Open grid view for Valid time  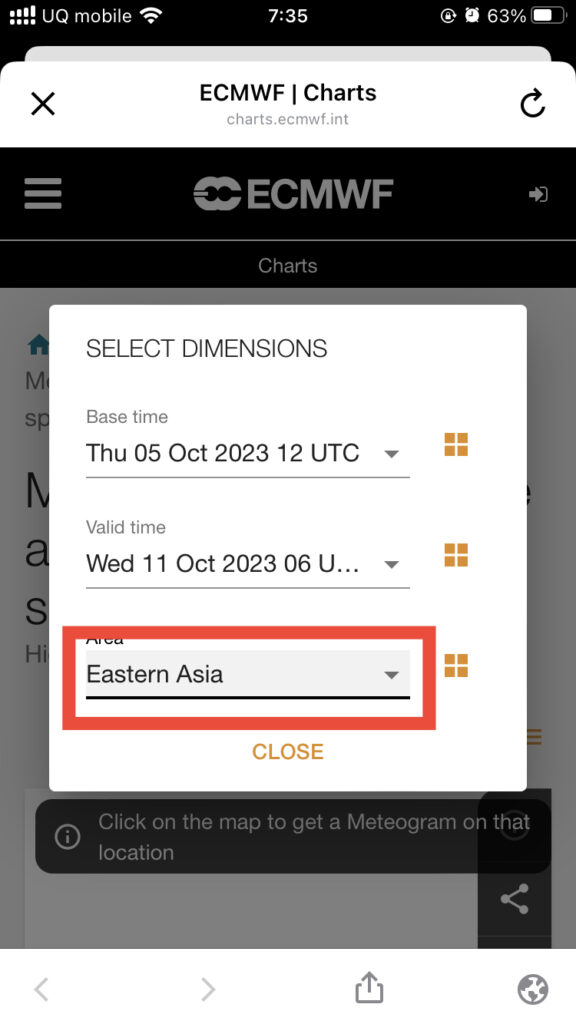pyautogui.click(x=456, y=555)
